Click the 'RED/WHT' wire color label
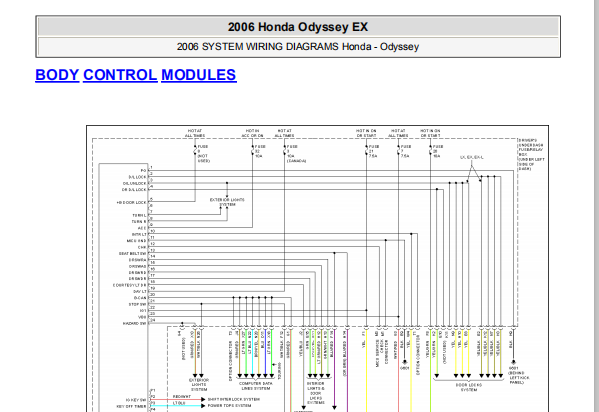The width and height of the screenshot is (599, 412). [x=181, y=397]
